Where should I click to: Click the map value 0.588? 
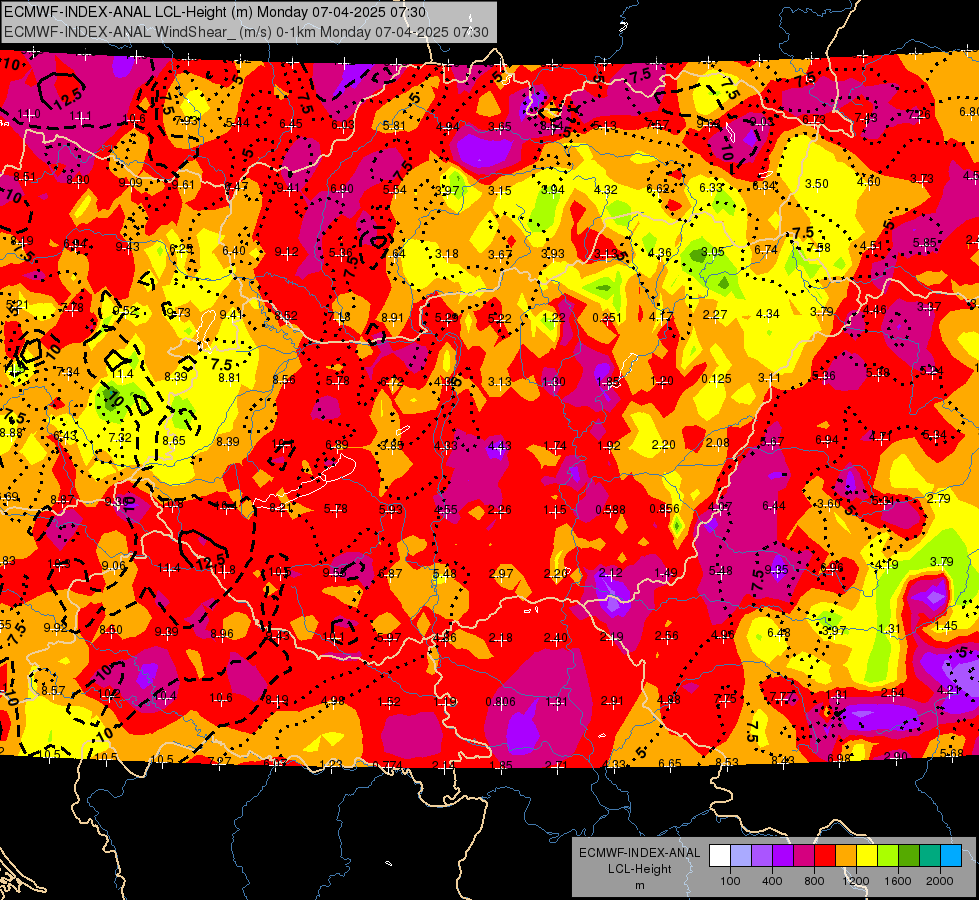(610, 510)
